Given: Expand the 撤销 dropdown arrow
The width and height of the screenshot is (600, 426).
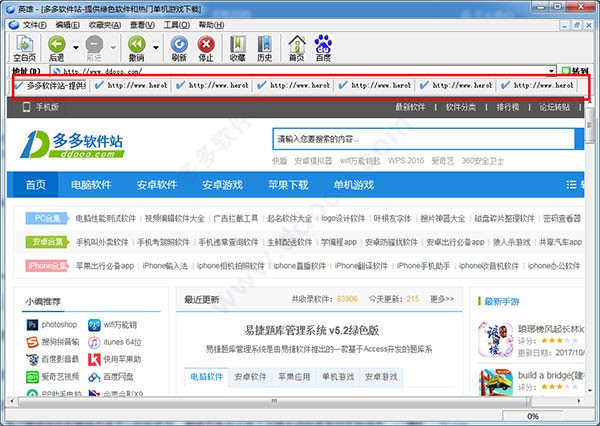Looking at the screenshot, I should coord(156,47).
